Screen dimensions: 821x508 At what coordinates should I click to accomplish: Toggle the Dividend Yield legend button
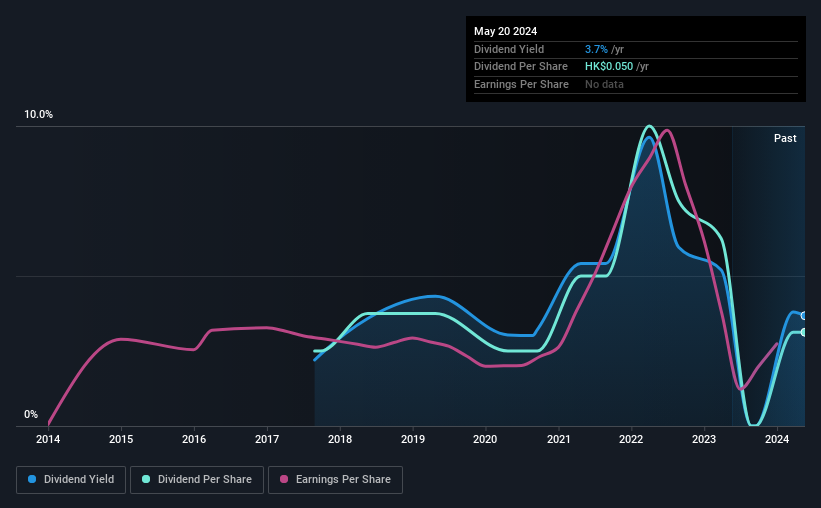click(x=71, y=480)
